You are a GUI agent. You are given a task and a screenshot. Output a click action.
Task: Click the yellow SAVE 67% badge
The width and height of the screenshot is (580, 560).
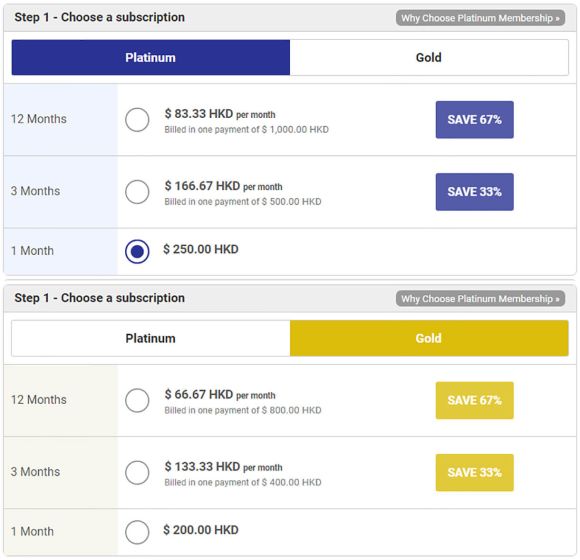click(475, 401)
